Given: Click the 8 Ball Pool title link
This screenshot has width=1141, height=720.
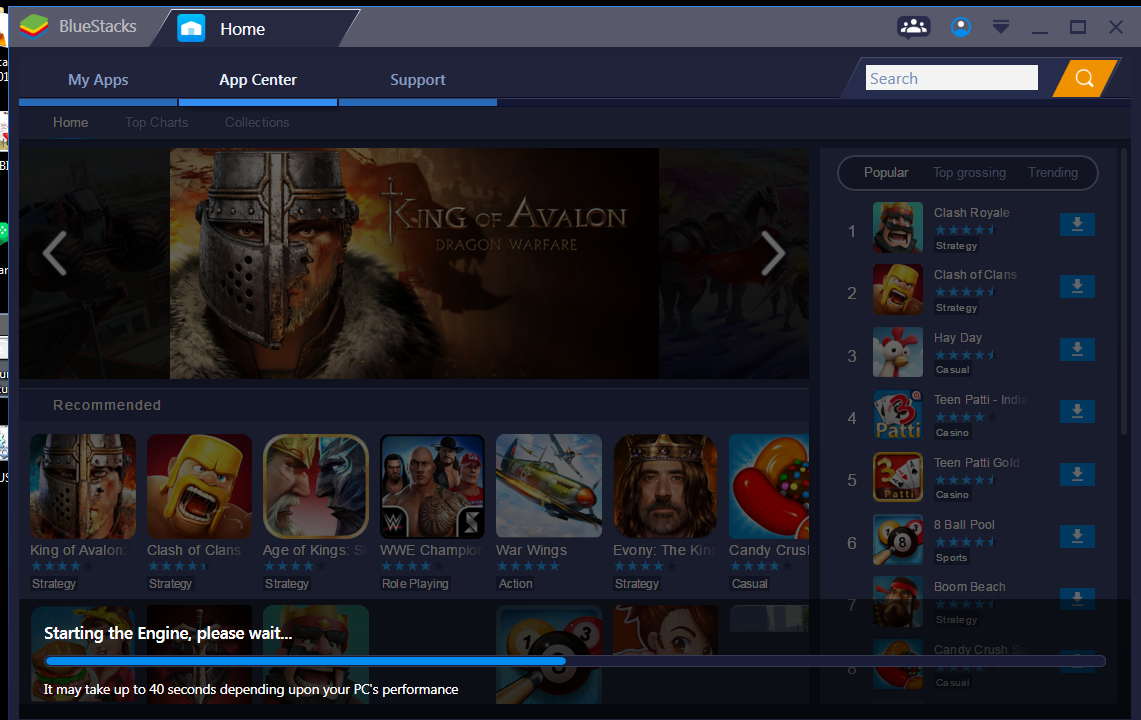Looking at the screenshot, I should (964, 525).
